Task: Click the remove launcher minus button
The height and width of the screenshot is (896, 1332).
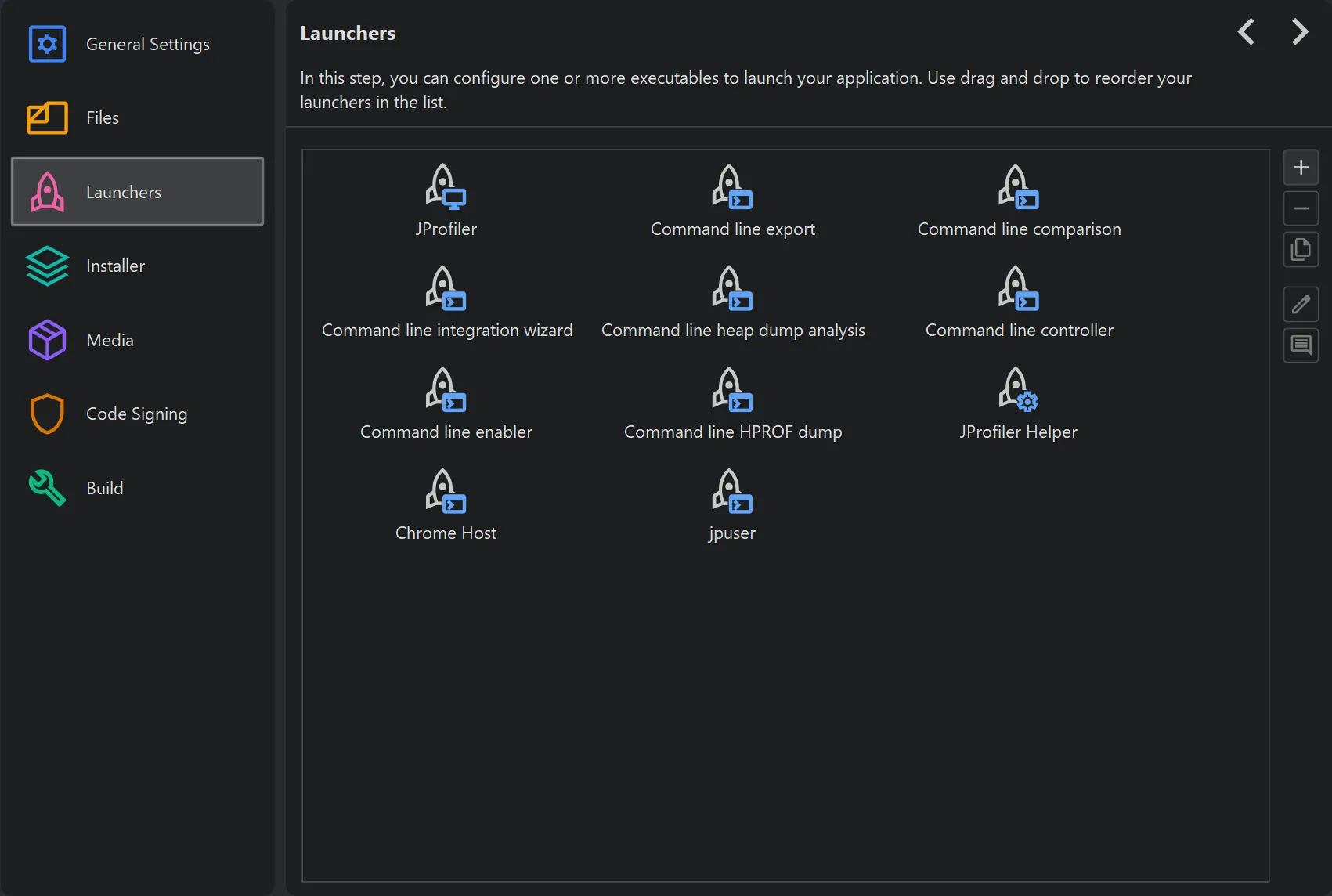Action: pos(1301,209)
